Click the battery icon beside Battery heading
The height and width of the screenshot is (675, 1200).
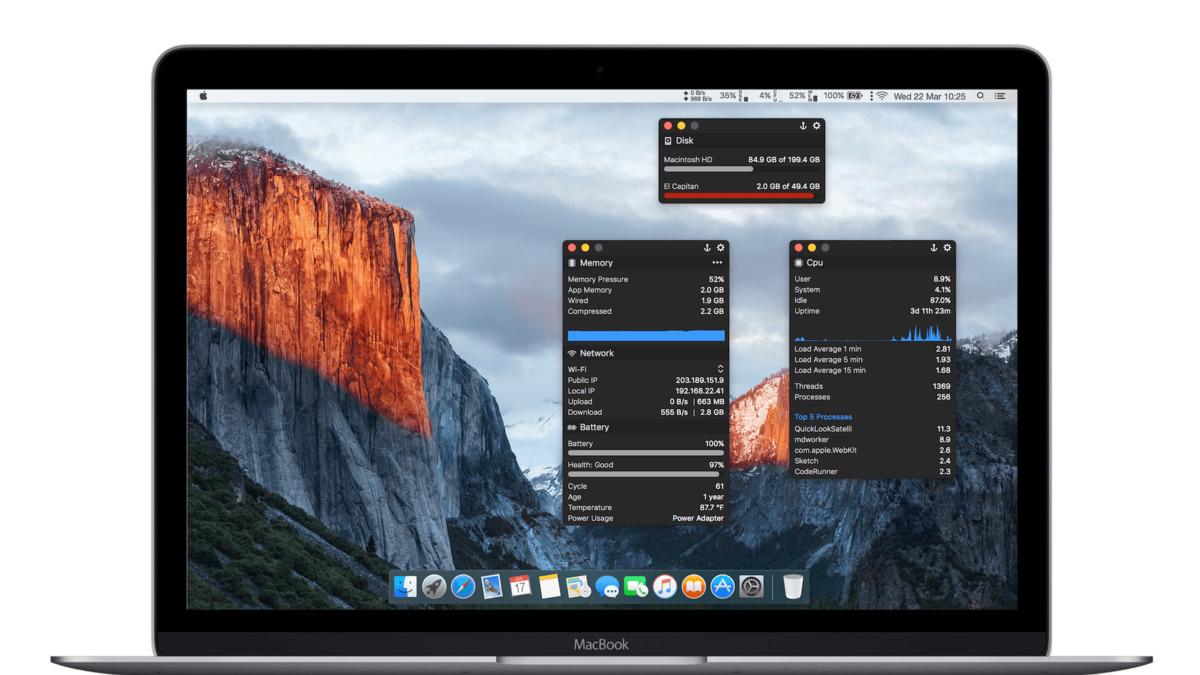[572, 427]
